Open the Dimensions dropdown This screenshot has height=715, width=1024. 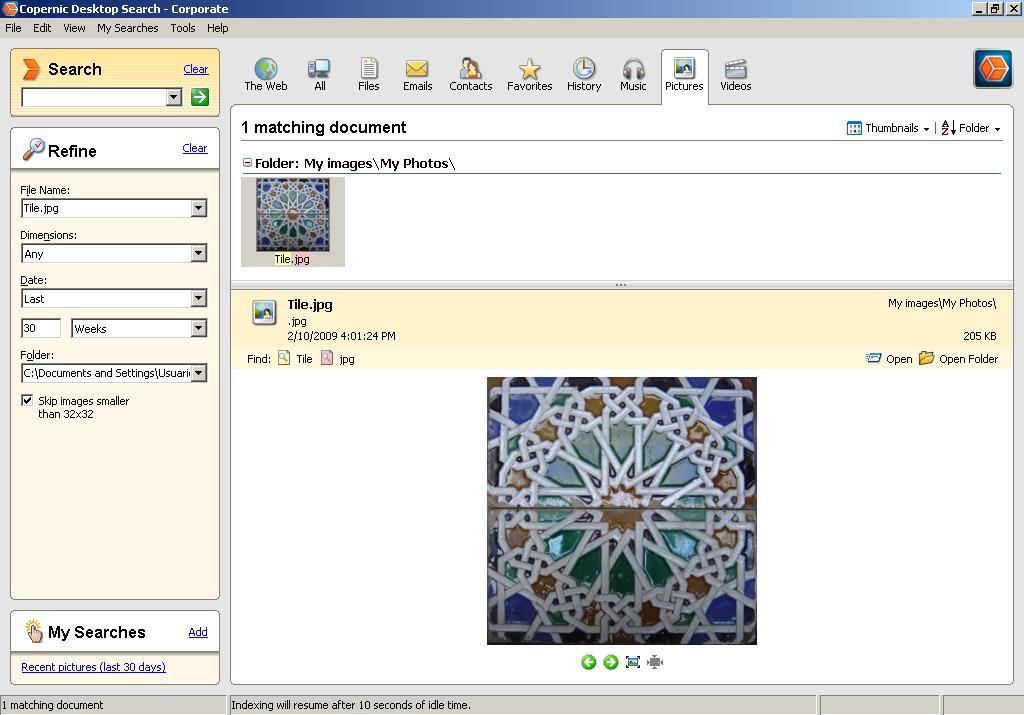199,253
